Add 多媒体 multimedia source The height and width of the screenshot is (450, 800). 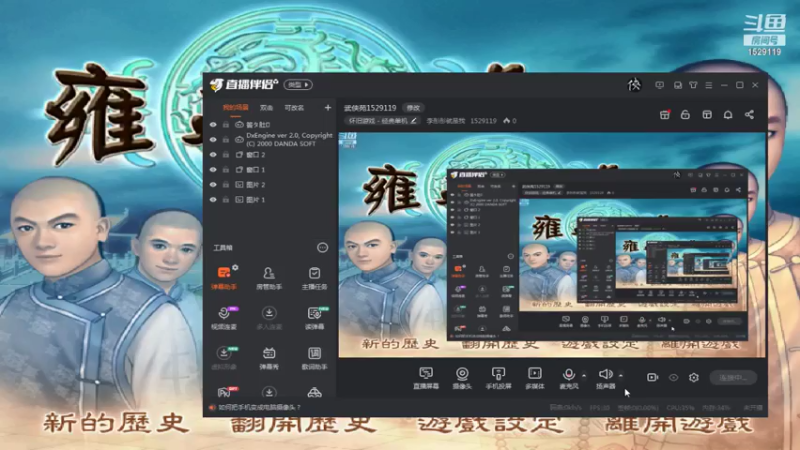pos(535,378)
